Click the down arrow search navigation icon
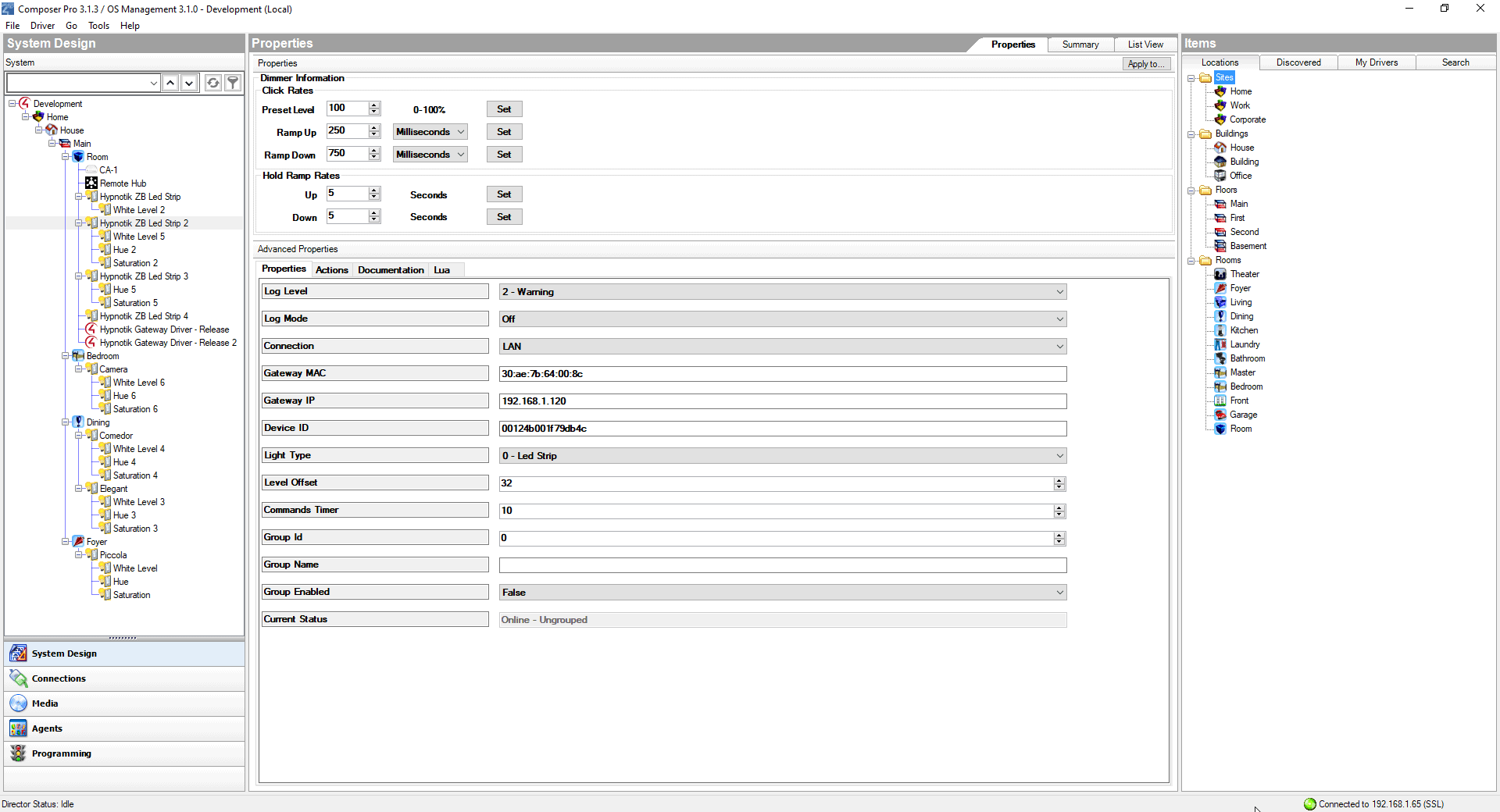Screen dimensions: 1500x812 click(x=189, y=83)
